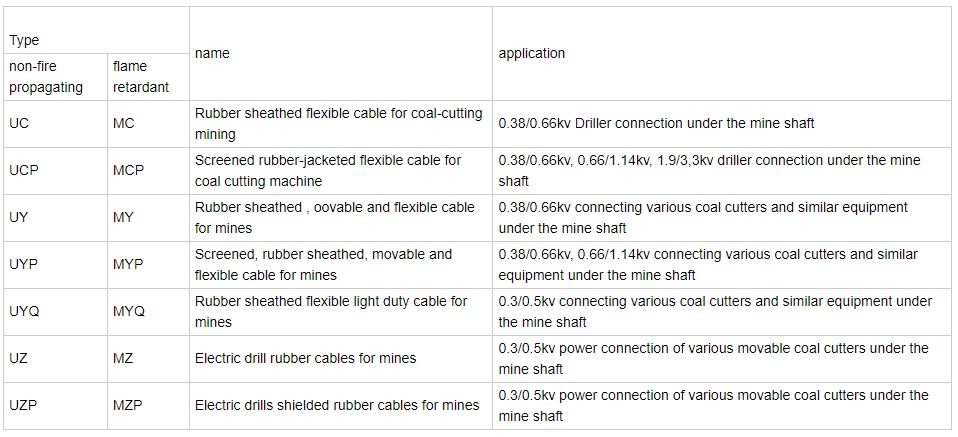Viewport: 958px width, 437px height.
Task: Click 'Electric drill rubber cables for mines' text
Action: 305,359
